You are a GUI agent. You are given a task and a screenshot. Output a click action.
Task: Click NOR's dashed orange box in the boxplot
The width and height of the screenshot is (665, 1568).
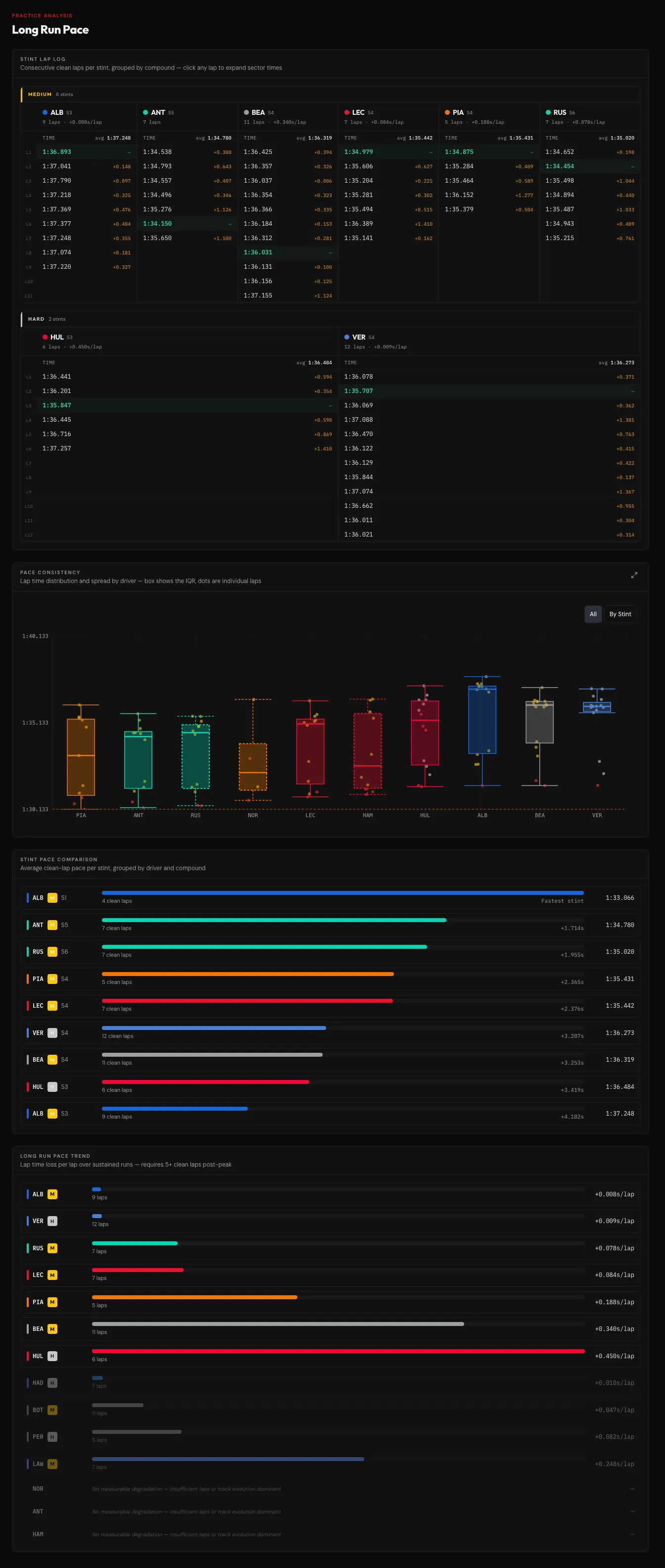pyautogui.click(x=253, y=767)
